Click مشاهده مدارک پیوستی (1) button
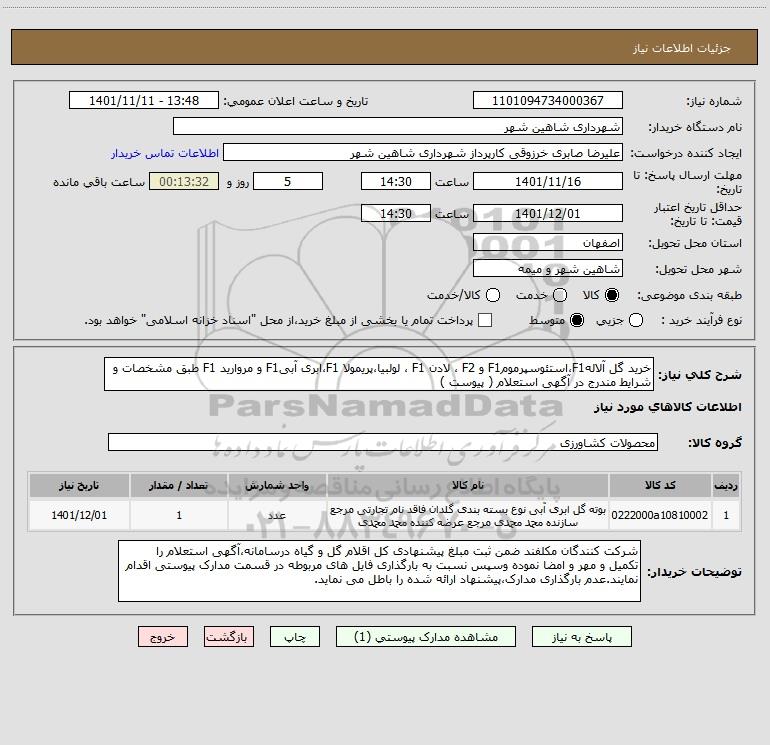This screenshot has width=770, height=745. tap(426, 637)
